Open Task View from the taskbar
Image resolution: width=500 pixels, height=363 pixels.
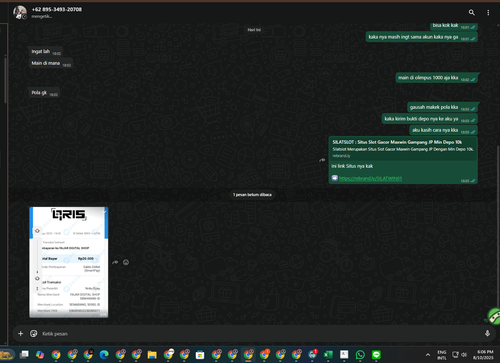(24, 355)
